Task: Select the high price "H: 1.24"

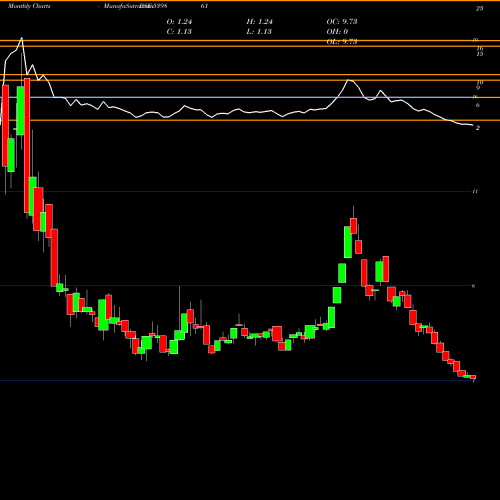Action: tap(259, 22)
